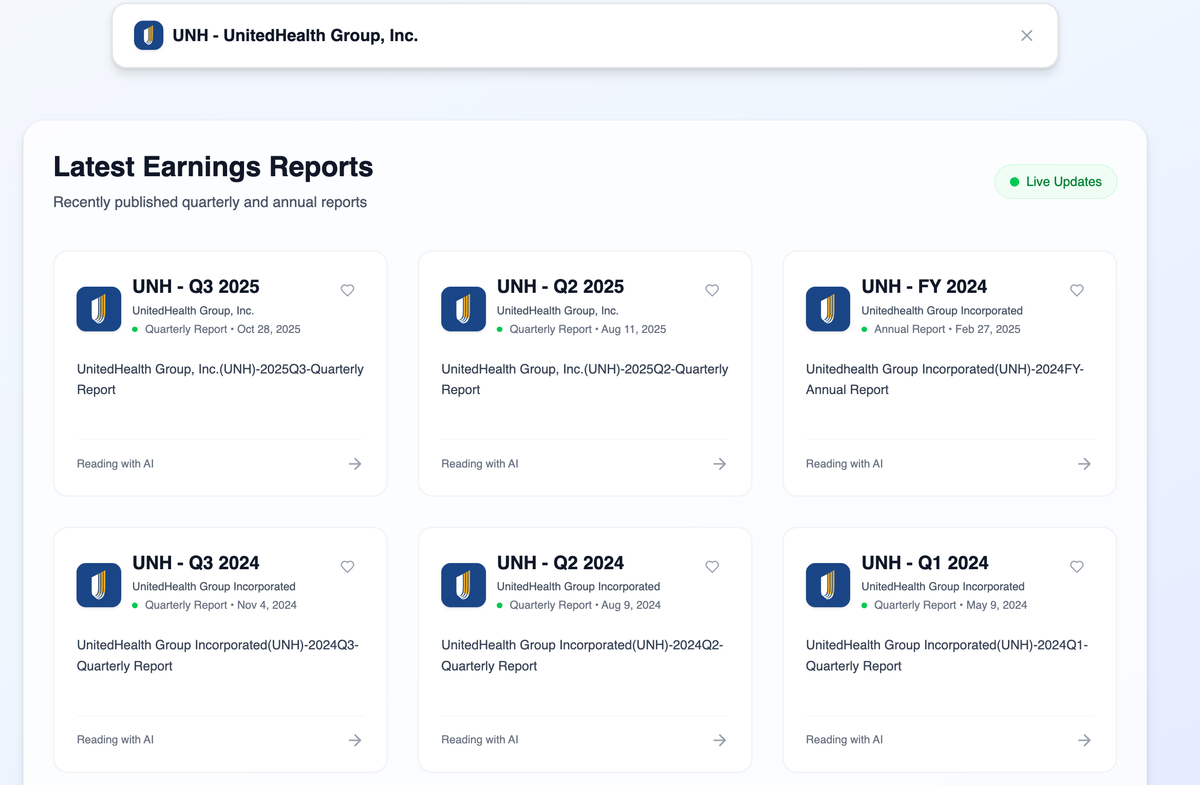Click arrow icon on Q3 2024 card

point(355,740)
